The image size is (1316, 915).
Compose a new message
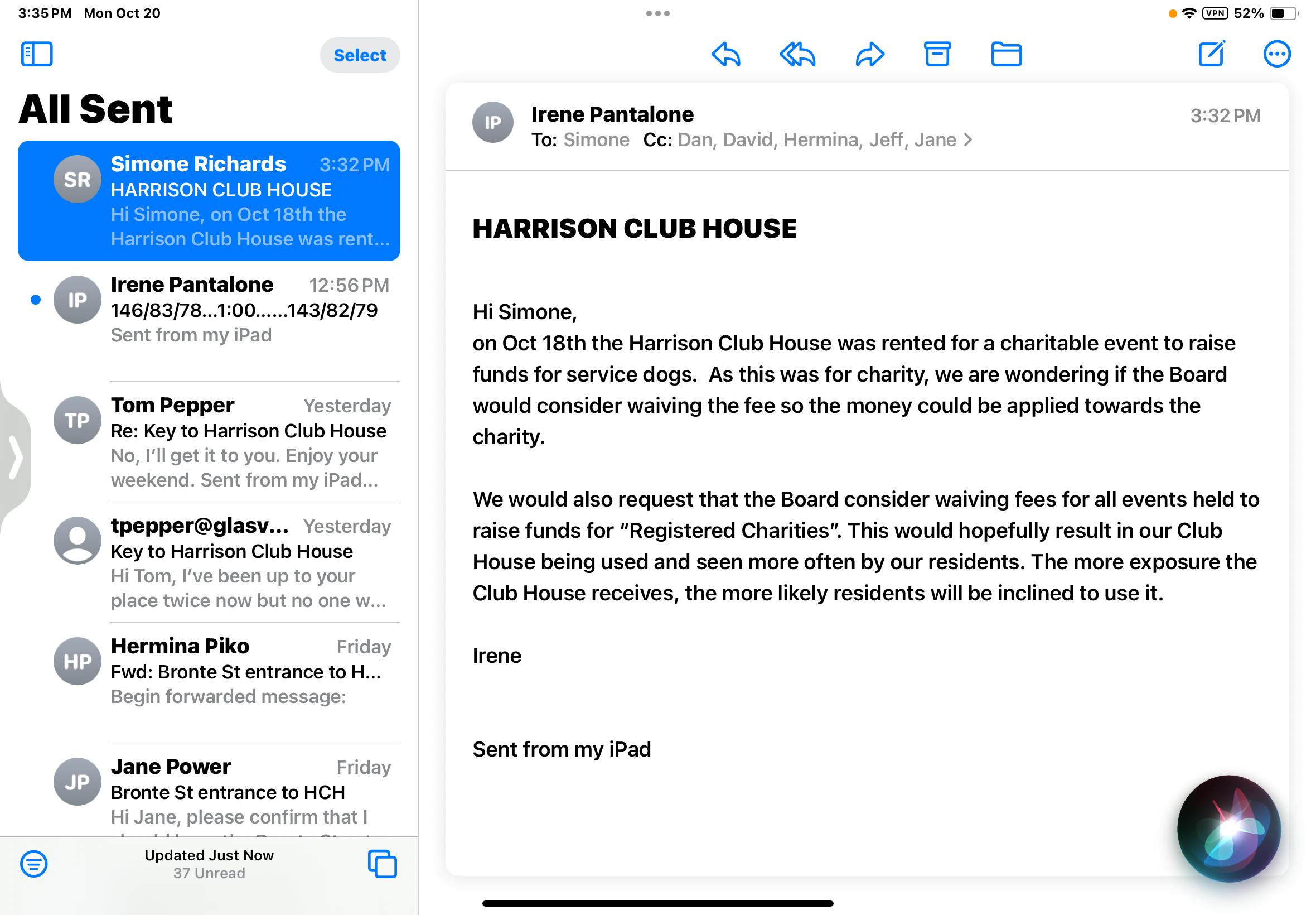1212,55
